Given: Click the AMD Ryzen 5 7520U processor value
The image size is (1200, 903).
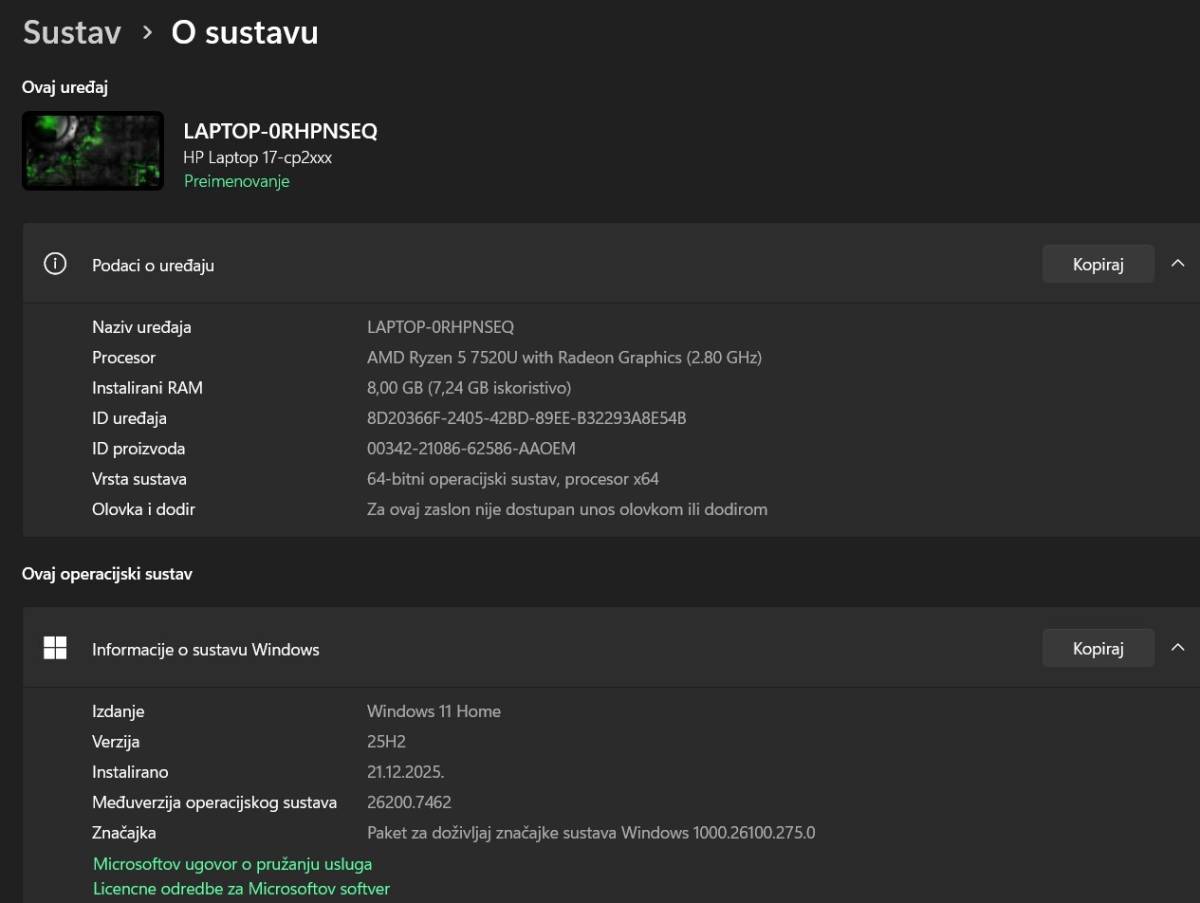Looking at the screenshot, I should coord(564,357).
